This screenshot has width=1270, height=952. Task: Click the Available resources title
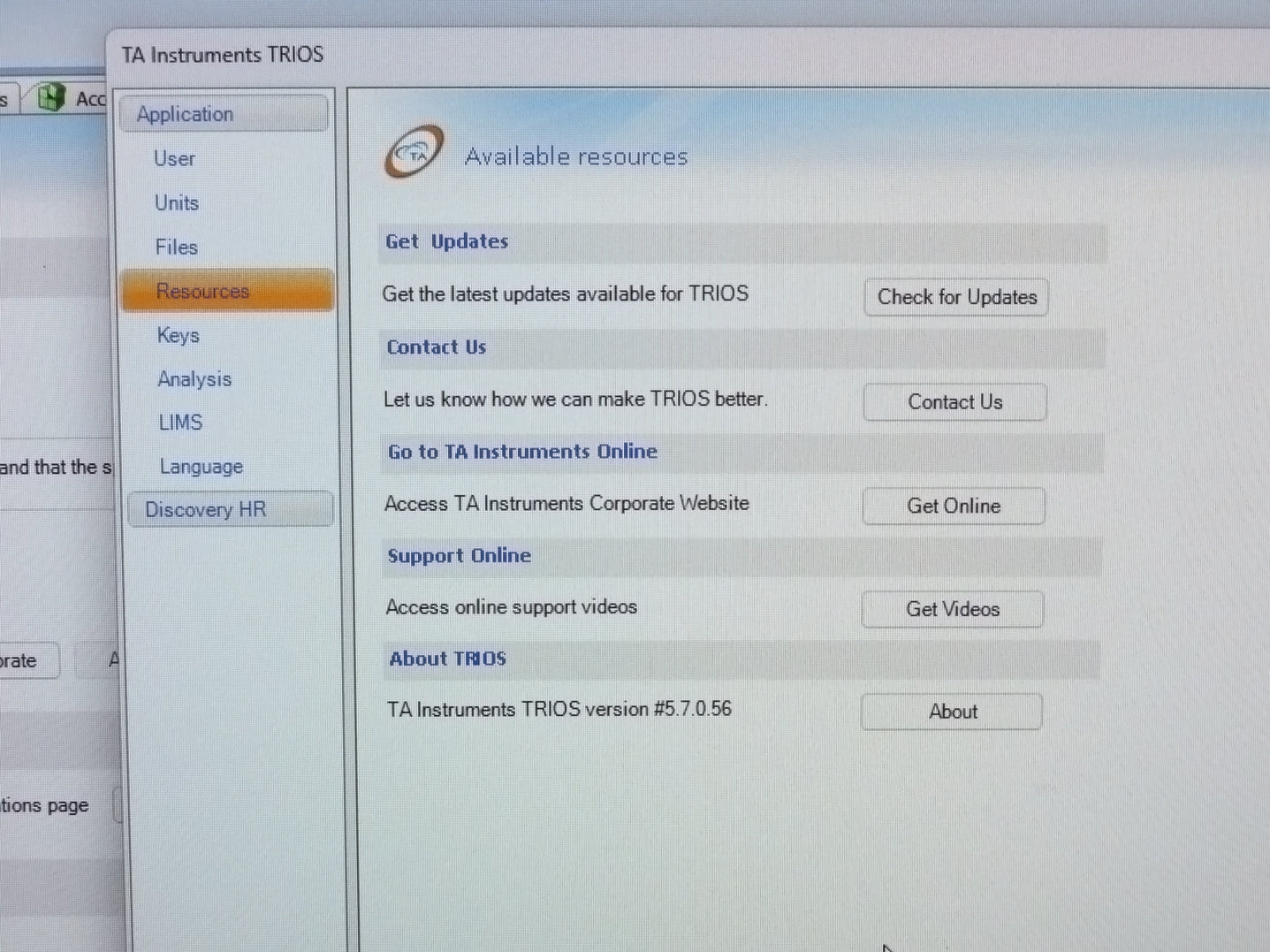pos(576,156)
